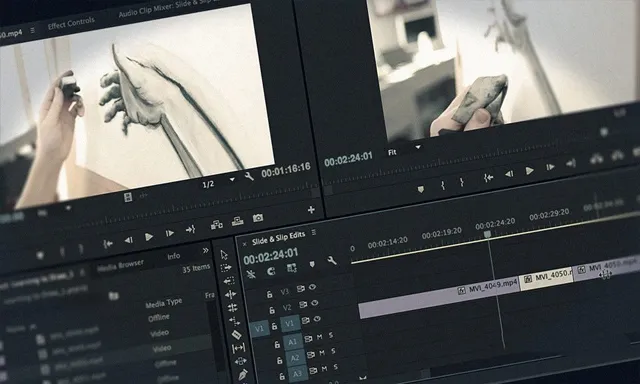
Task: Hide V3 track output eye
Action: pos(313,287)
